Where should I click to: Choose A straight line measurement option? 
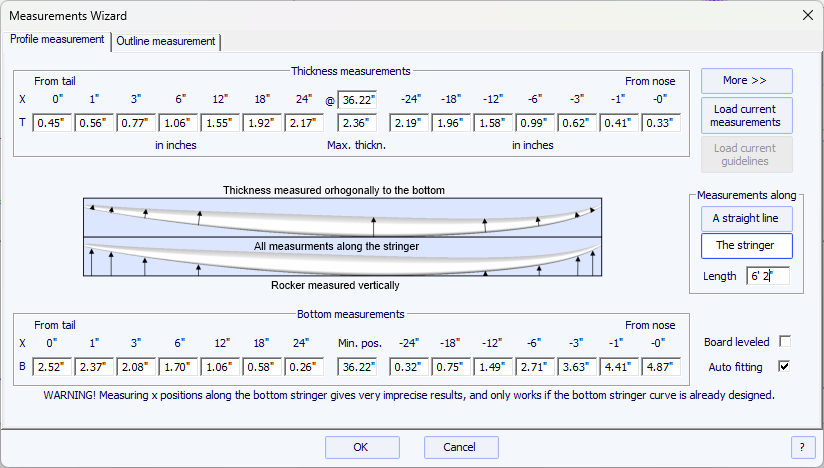746,218
